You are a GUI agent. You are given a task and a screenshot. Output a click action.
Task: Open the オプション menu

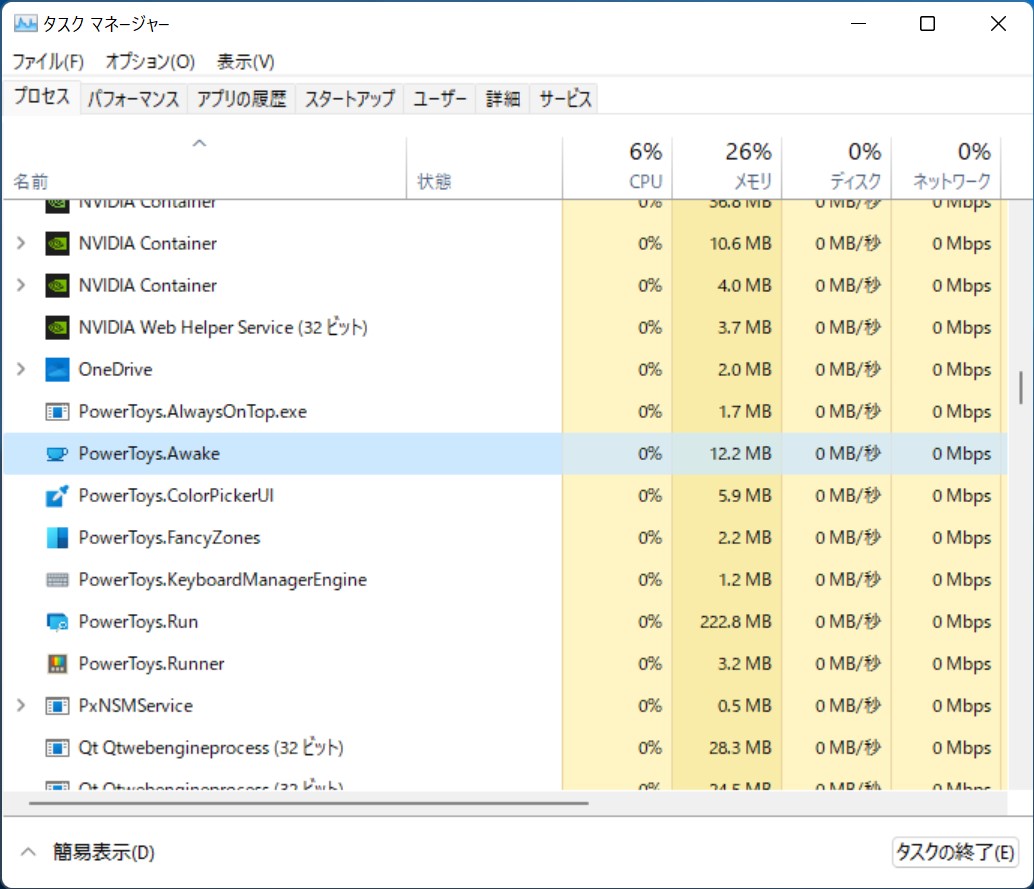(x=150, y=61)
